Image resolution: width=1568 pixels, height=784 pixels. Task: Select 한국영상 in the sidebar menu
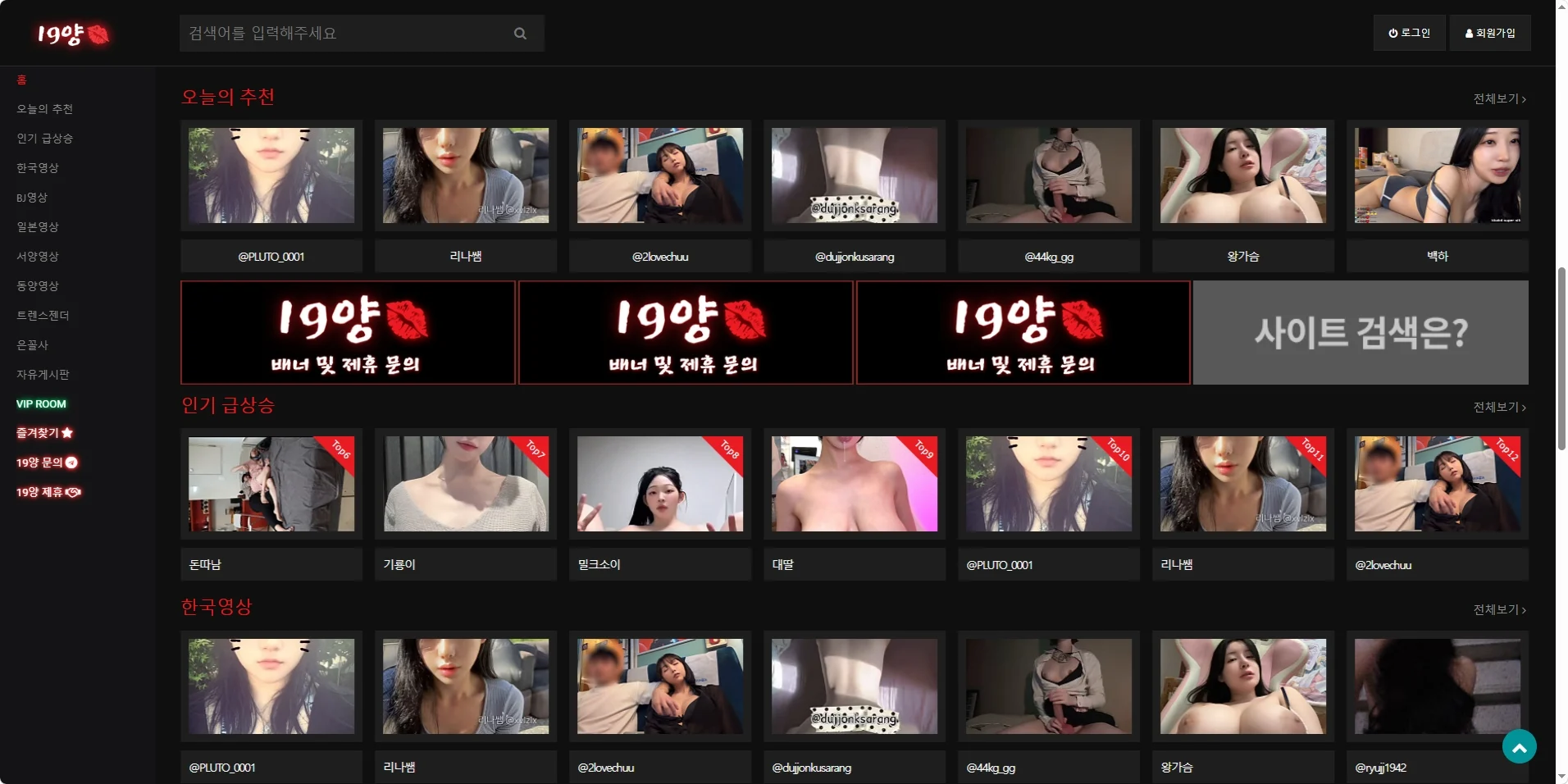click(x=37, y=168)
